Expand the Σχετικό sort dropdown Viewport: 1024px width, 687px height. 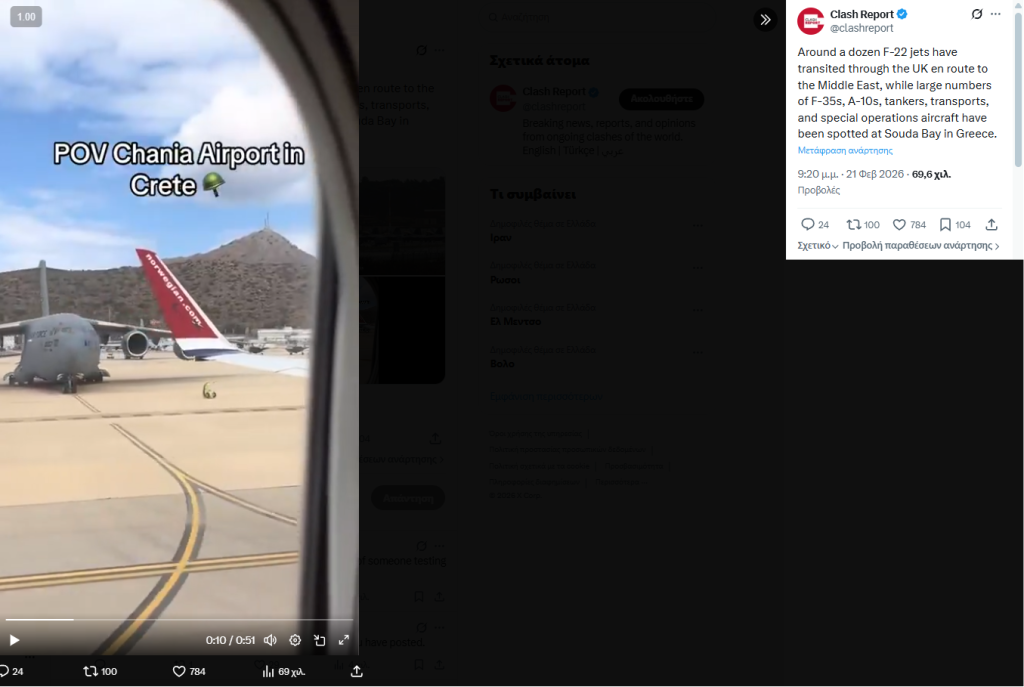pos(818,246)
